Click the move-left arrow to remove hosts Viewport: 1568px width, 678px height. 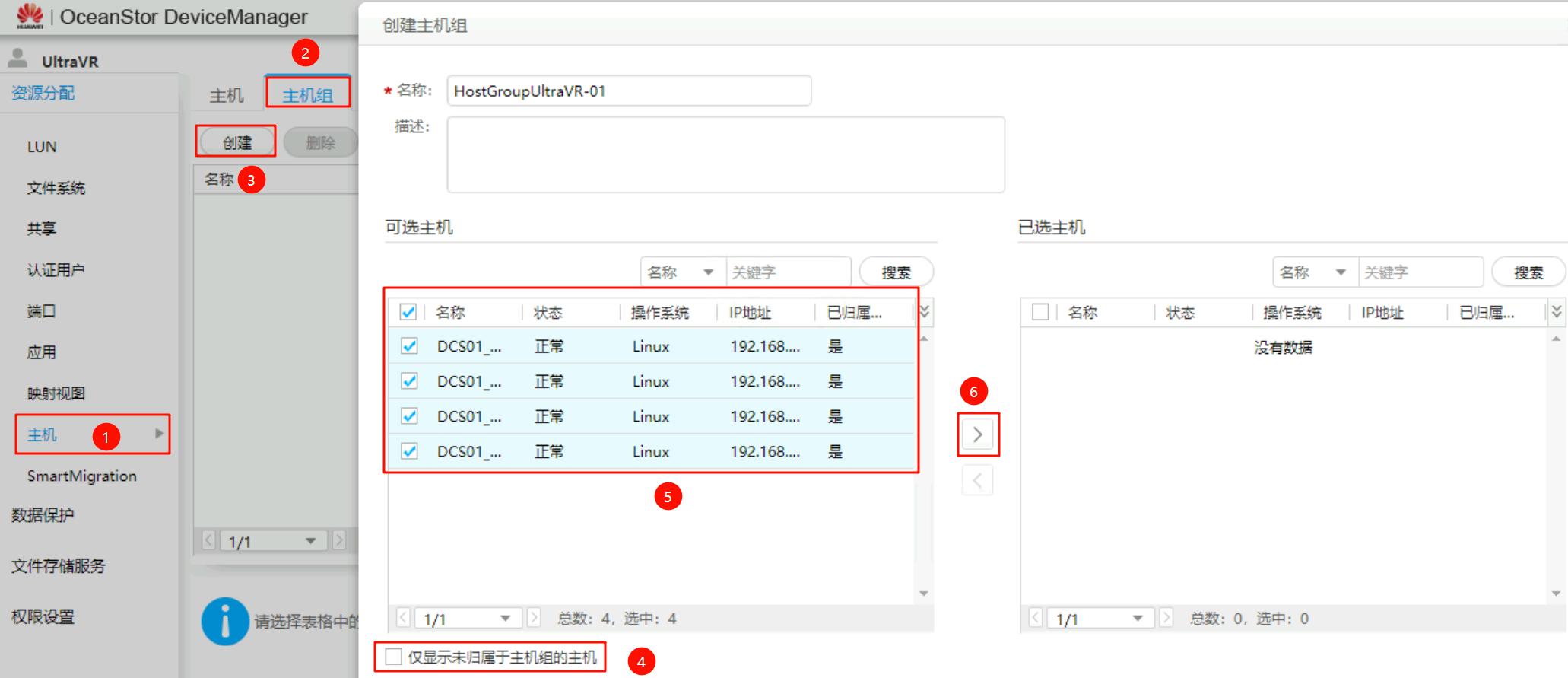[x=977, y=480]
